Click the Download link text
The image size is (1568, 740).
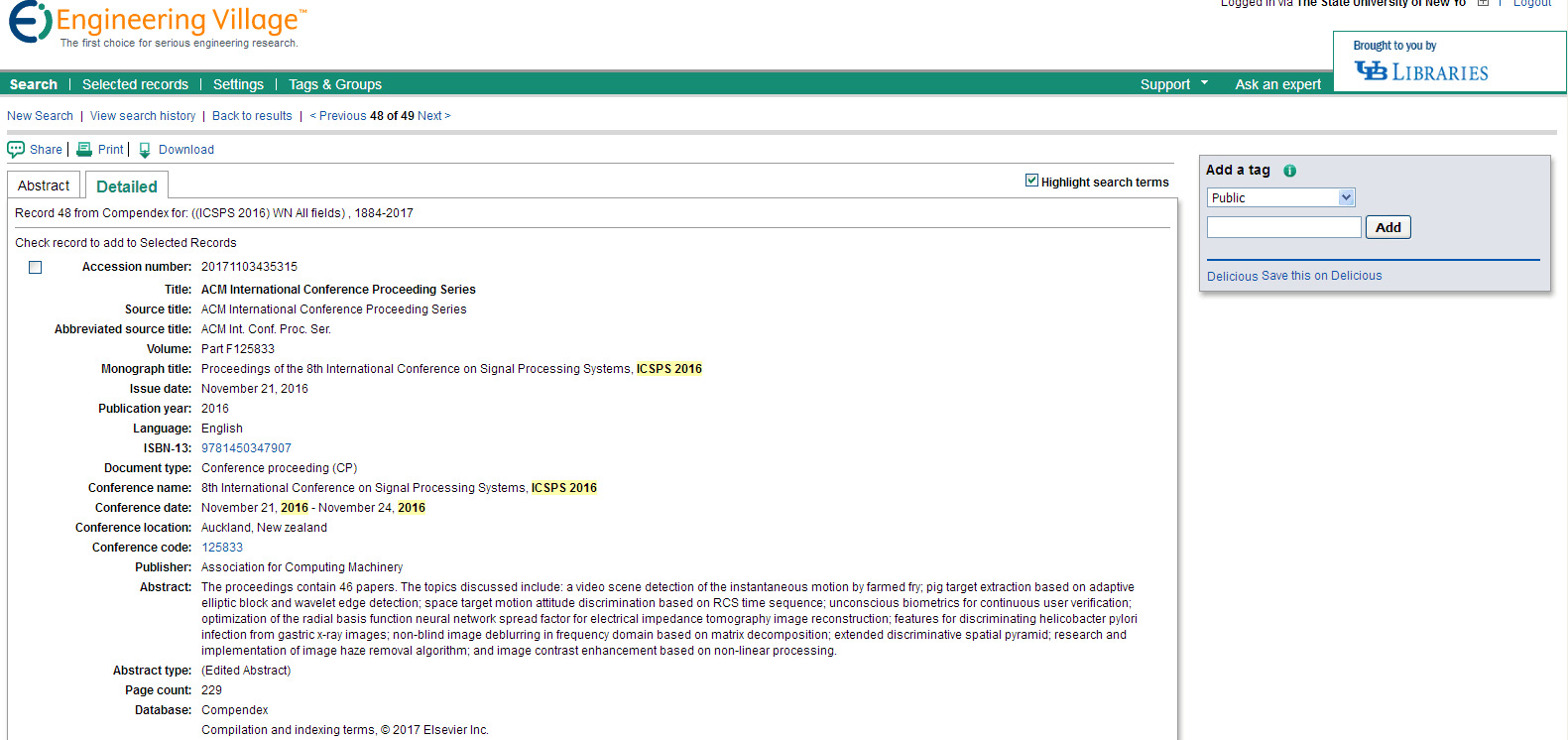click(186, 150)
